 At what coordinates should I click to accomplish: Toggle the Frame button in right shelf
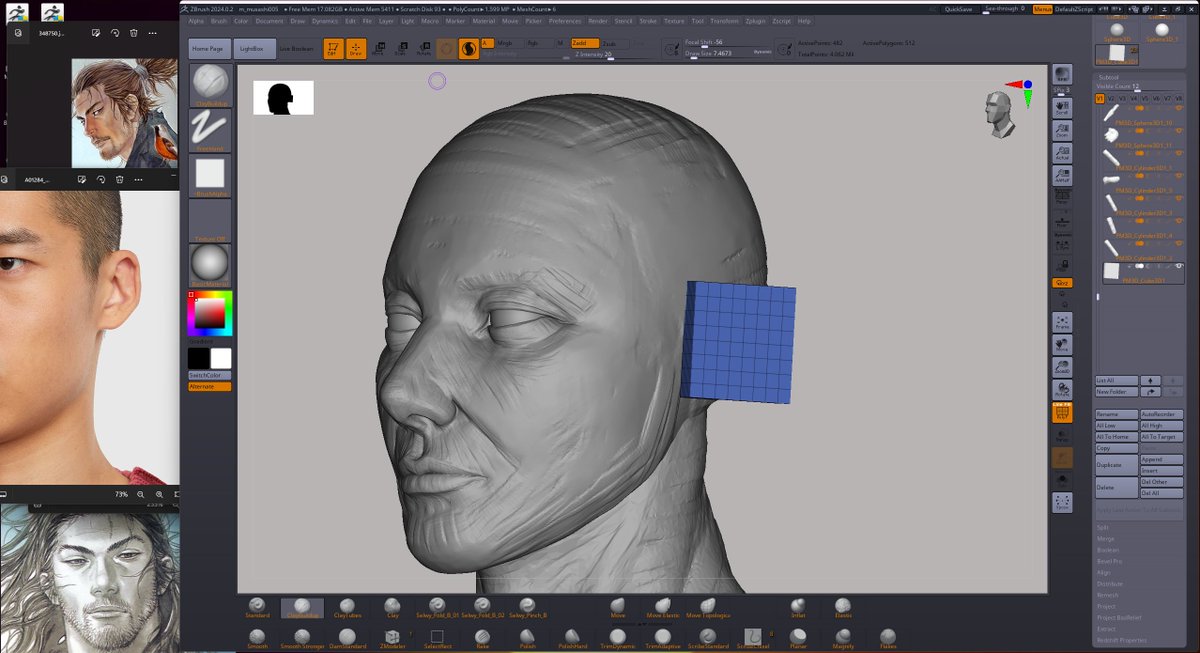(1062, 322)
